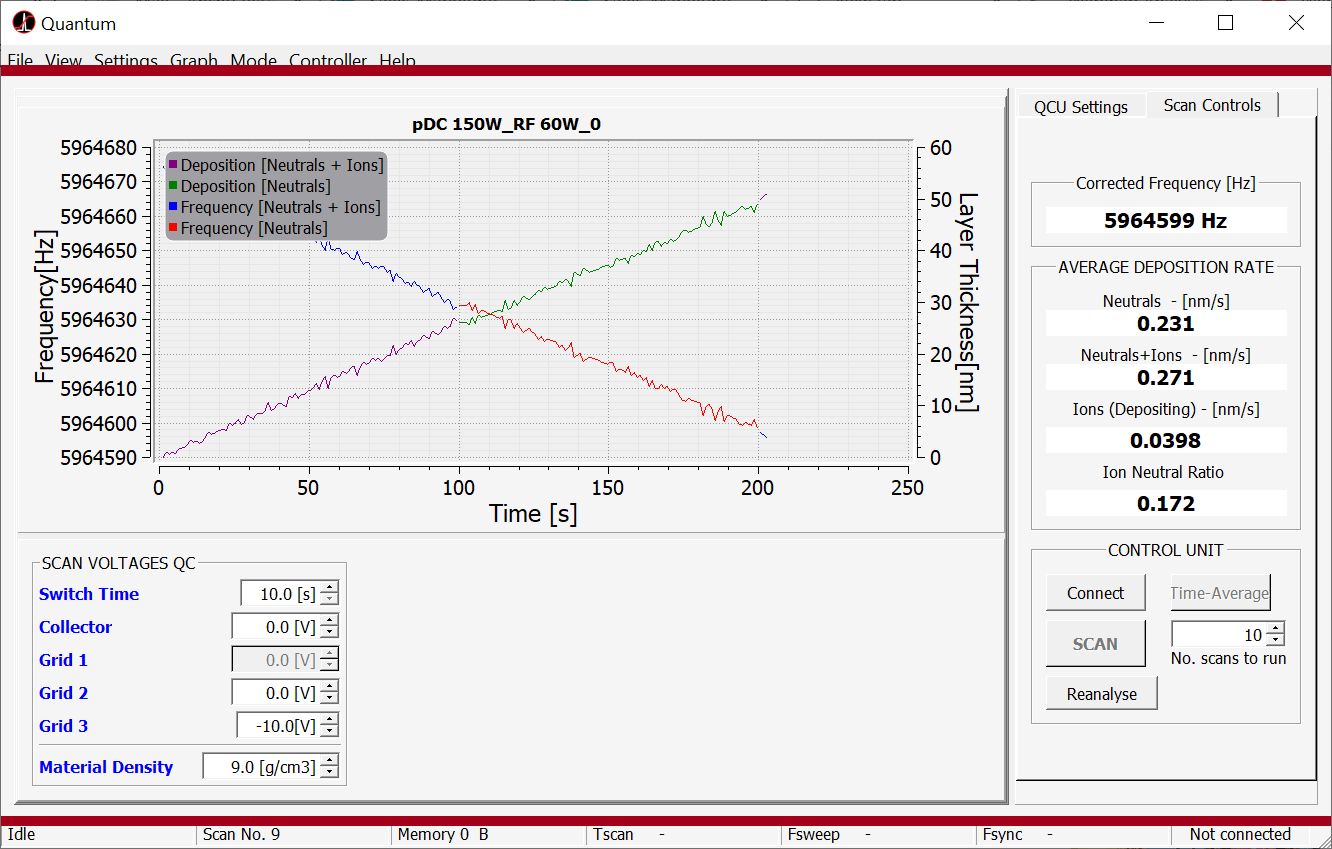This screenshot has height=849, width=1332.
Task: Open the File menu
Action: point(20,61)
